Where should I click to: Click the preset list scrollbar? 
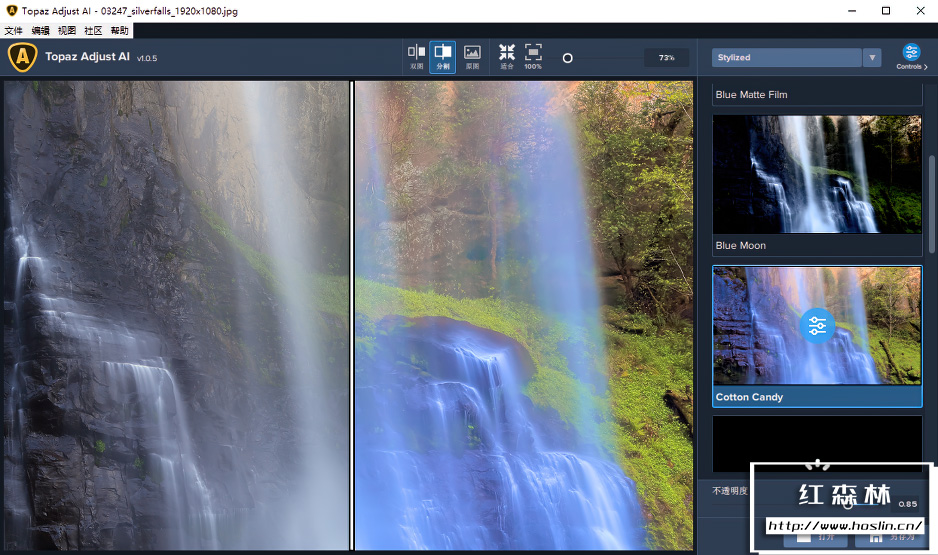(931, 204)
